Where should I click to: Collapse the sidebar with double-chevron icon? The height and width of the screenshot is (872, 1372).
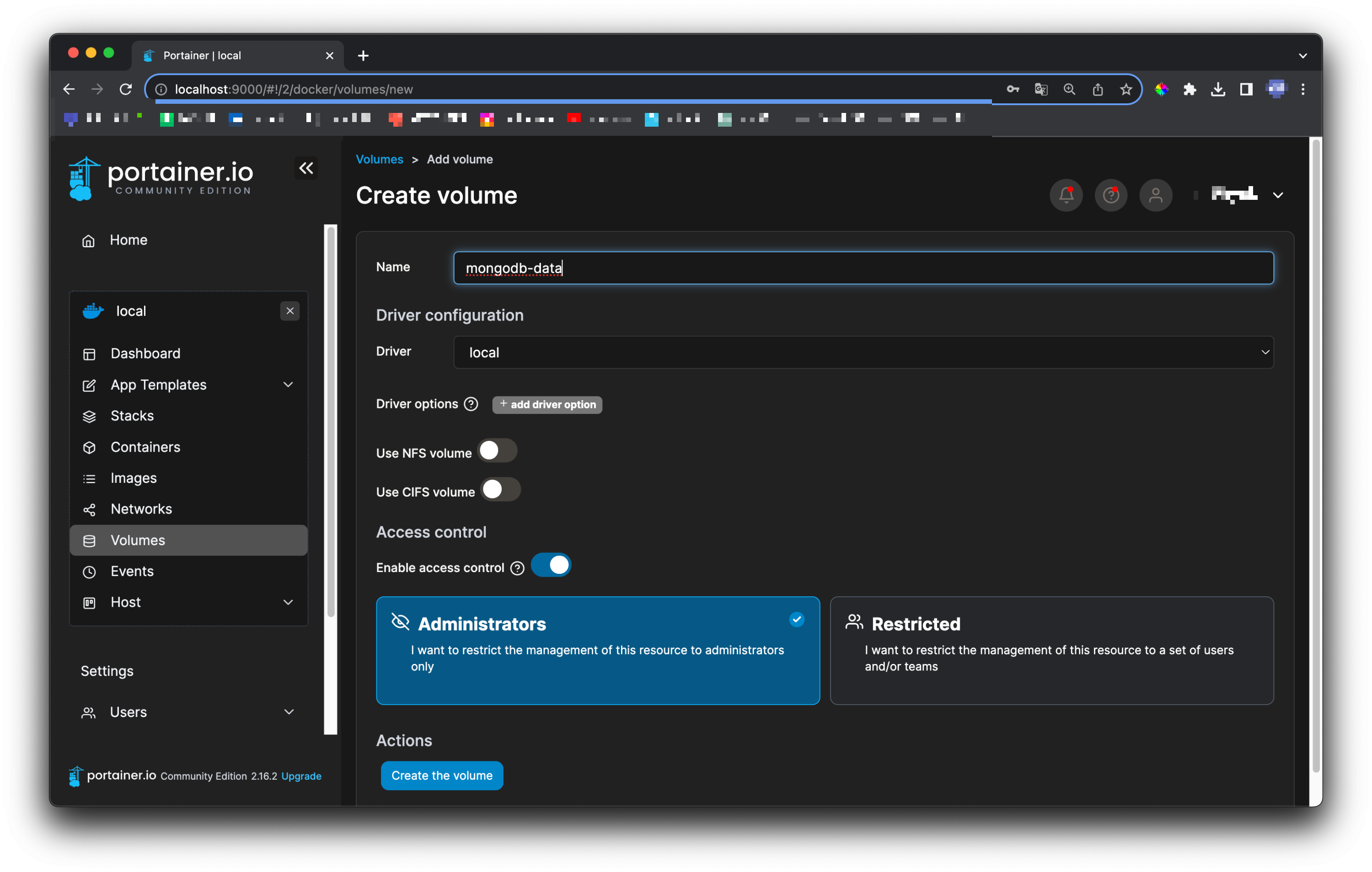tap(306, 168)
